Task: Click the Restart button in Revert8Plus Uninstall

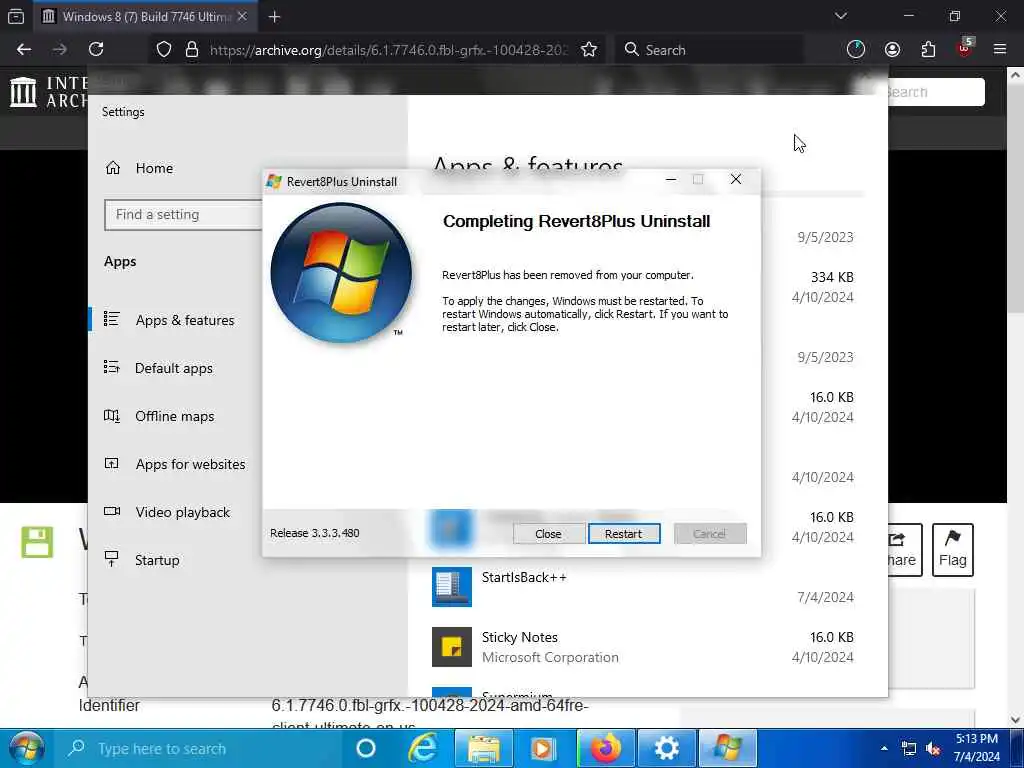Action: tap(624, 534)
